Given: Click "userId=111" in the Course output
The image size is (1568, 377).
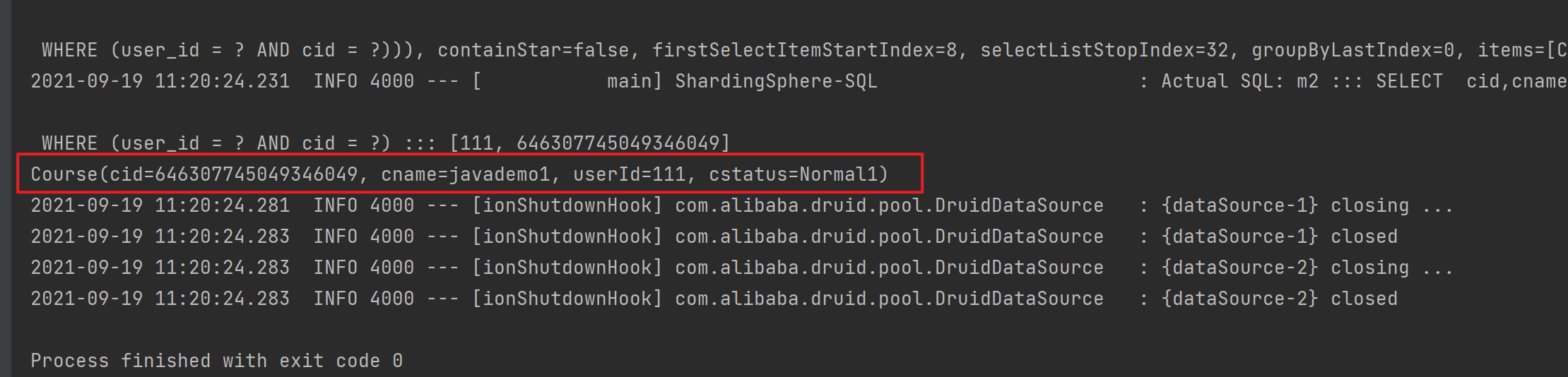Looking at the screenshot, I should pyautogui.click(x=629, y=174).
